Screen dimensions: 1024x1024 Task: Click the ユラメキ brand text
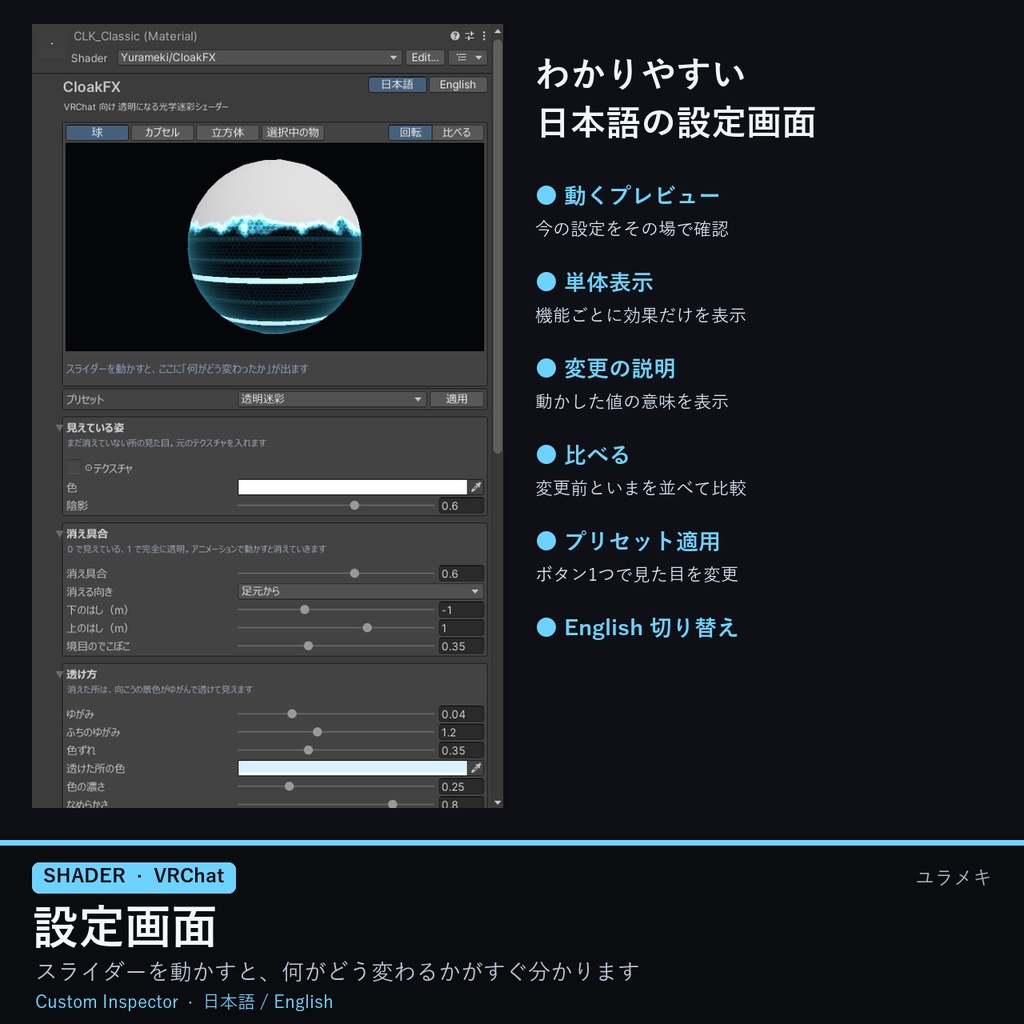953,877
